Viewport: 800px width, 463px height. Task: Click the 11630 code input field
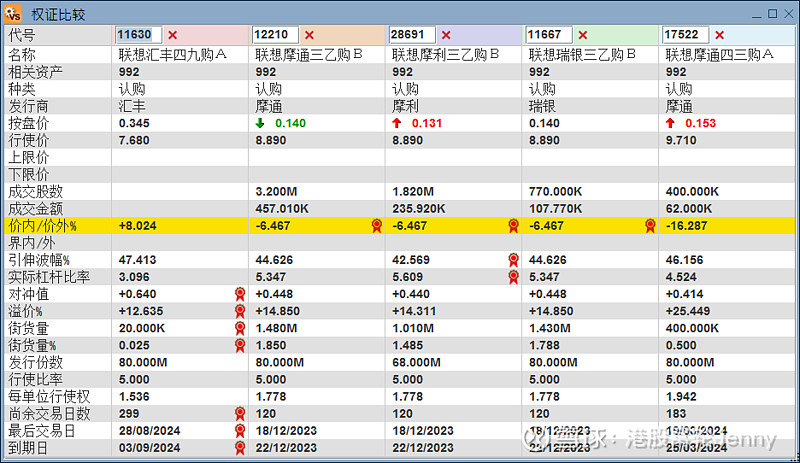(138, 35)
